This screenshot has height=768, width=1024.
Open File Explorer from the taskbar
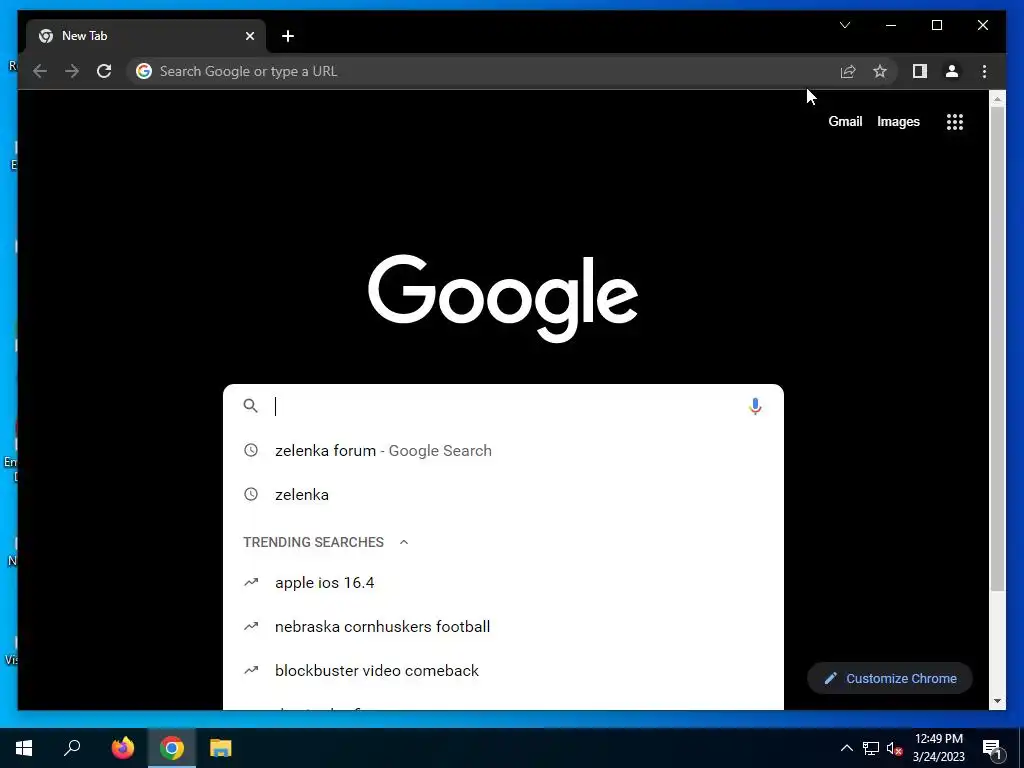pos(221,748)
